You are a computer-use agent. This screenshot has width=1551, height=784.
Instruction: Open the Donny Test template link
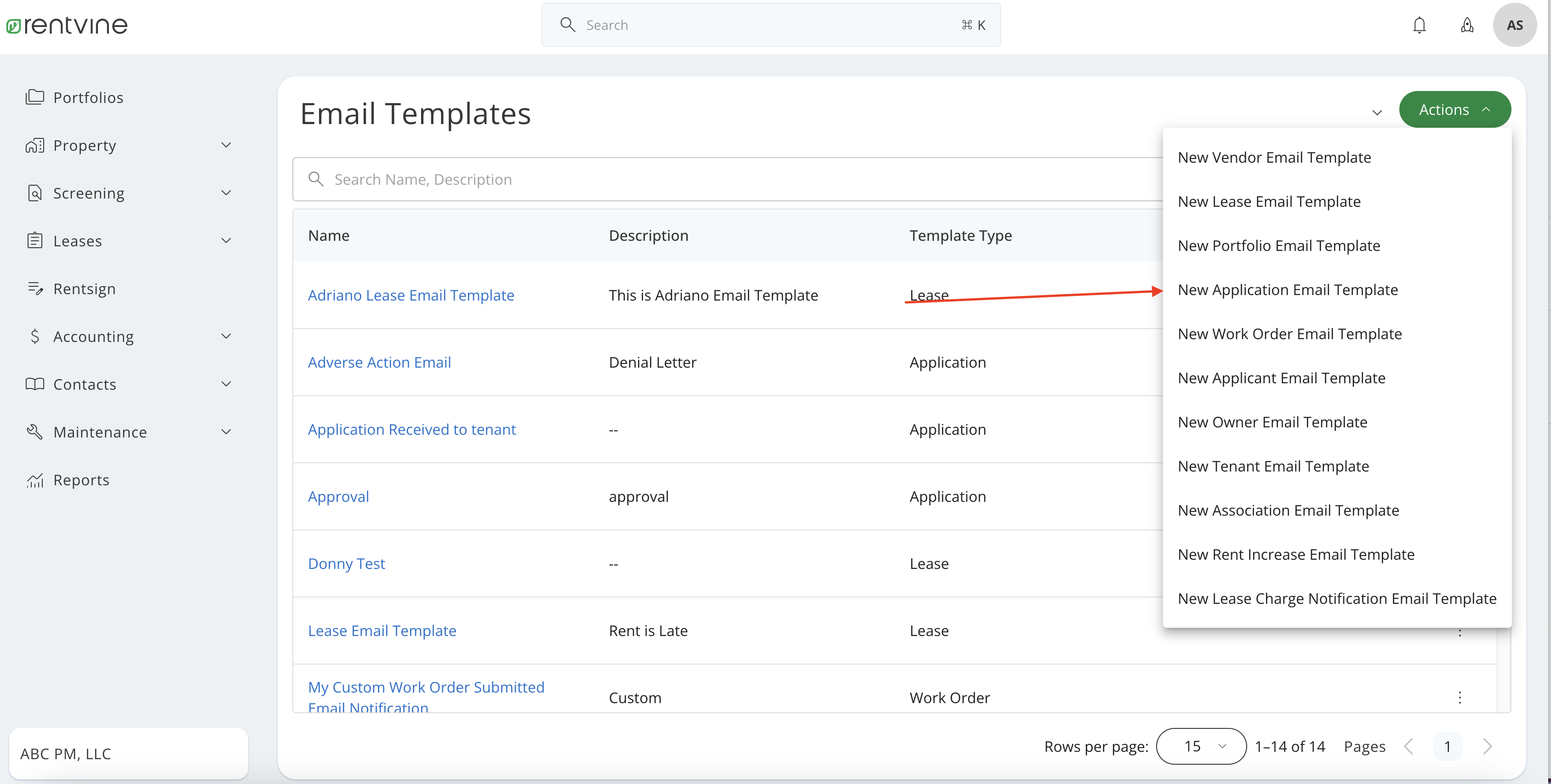click(346, 563)
